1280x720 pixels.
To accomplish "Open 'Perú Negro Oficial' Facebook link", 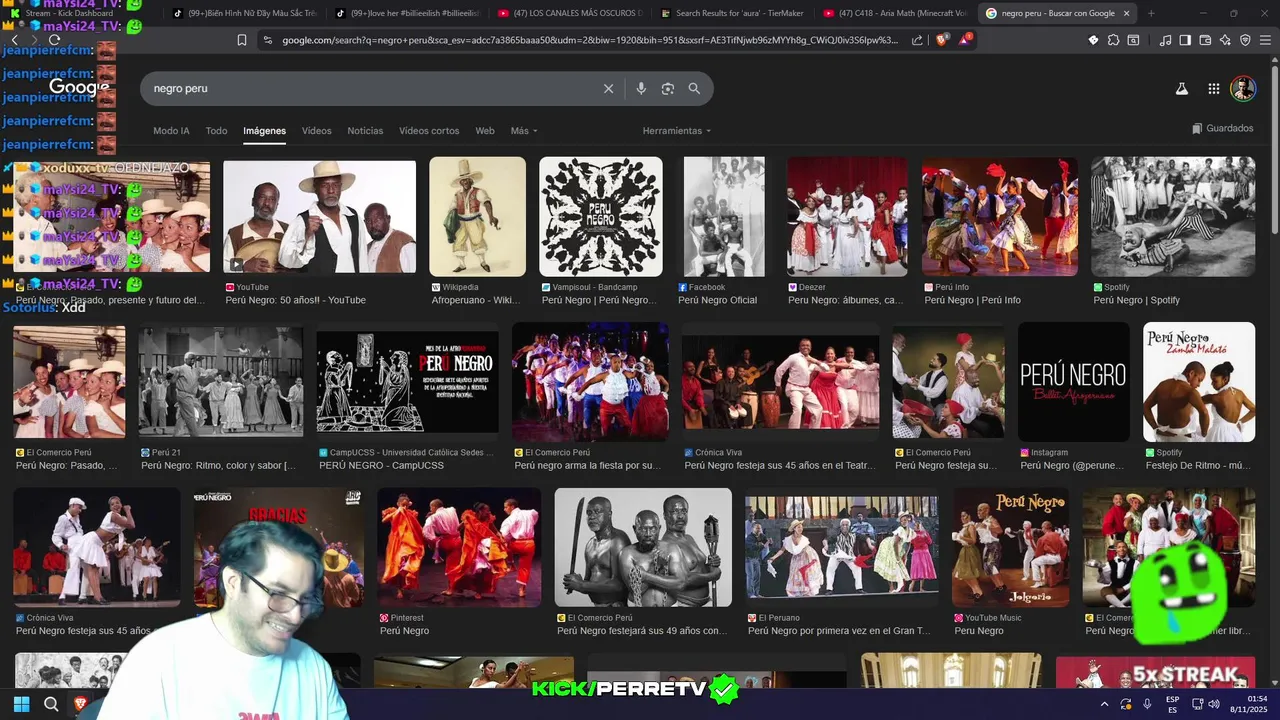I will pos(717,300).
